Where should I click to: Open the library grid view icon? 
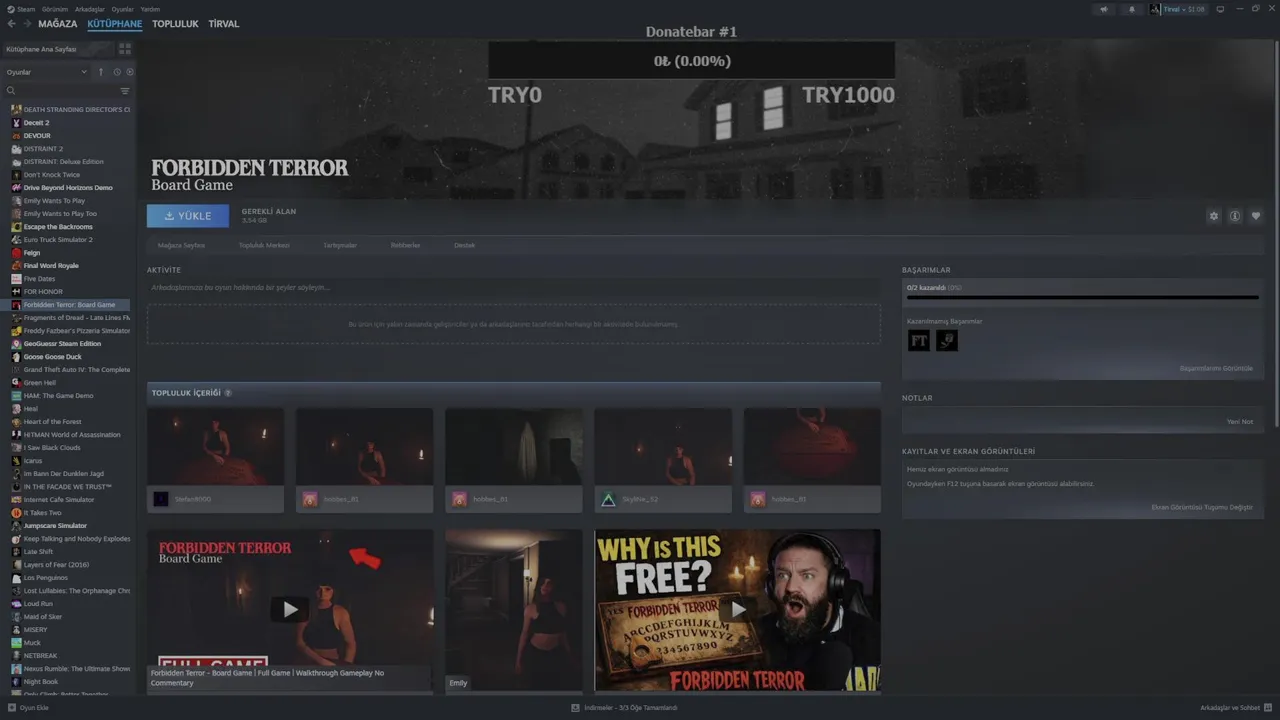(125, 48)
